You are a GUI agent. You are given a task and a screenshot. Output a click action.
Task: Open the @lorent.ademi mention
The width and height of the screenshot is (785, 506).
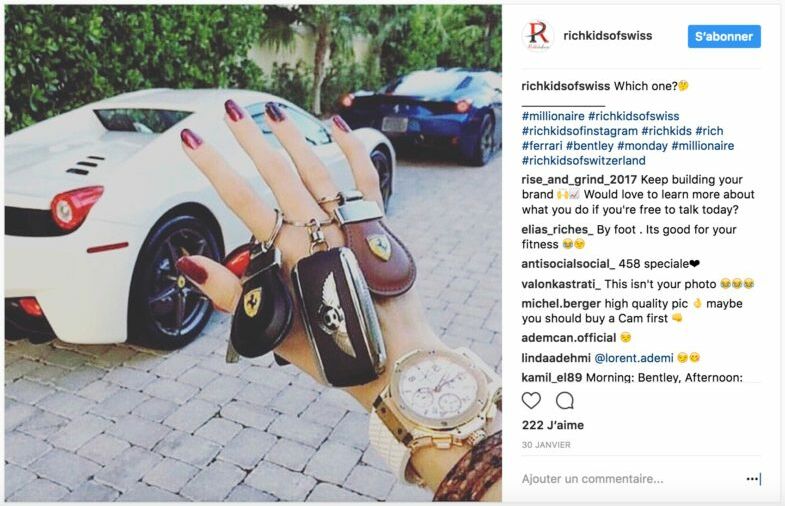634,358
